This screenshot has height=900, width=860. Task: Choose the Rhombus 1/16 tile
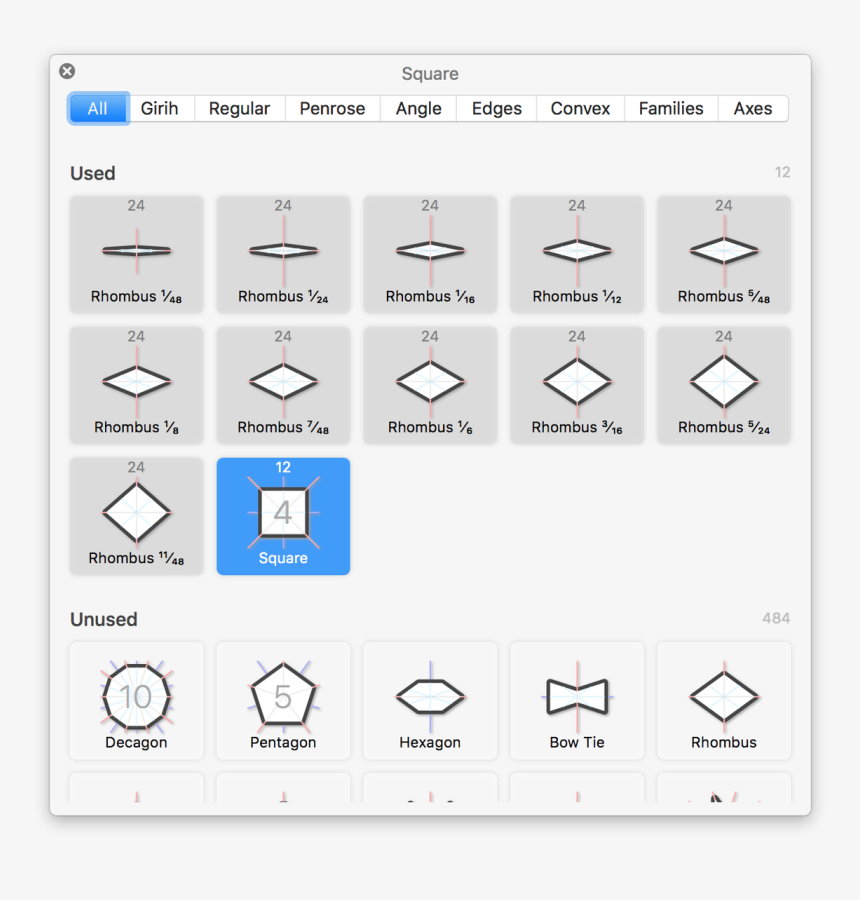coord(430,254)
